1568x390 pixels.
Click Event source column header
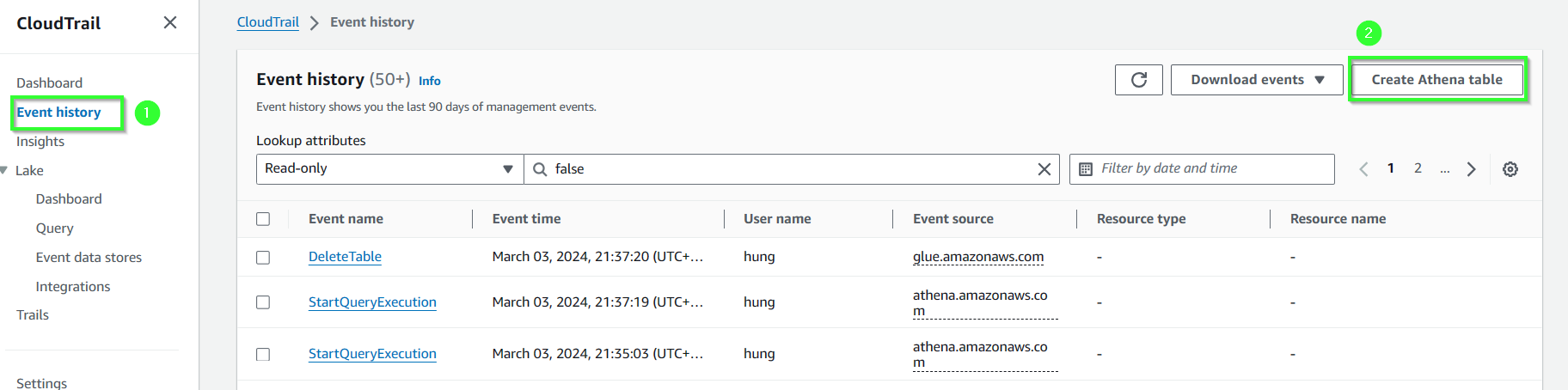(953, 219)
